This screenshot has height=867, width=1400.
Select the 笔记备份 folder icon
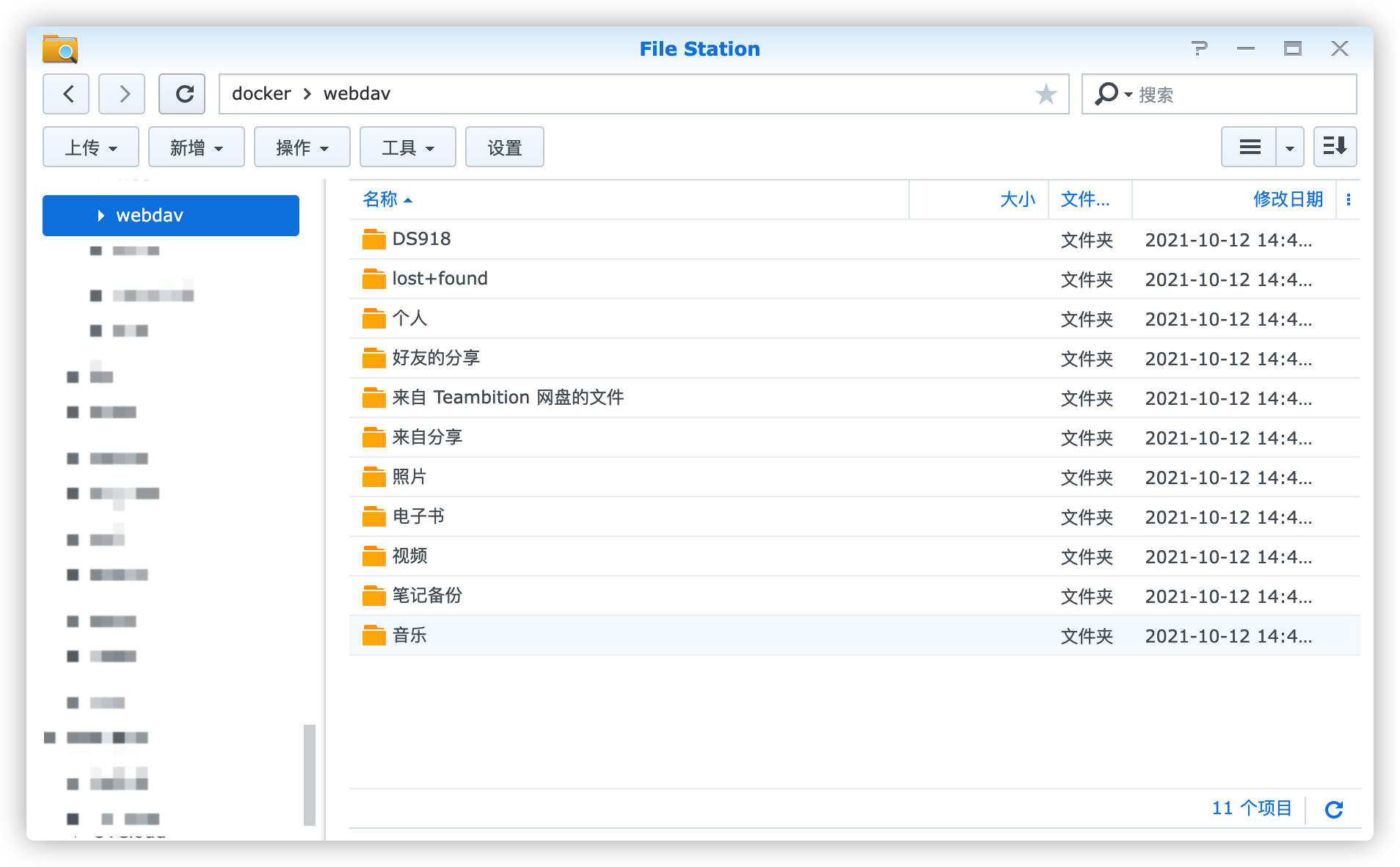pyautogui.click(x=373, y=596)
